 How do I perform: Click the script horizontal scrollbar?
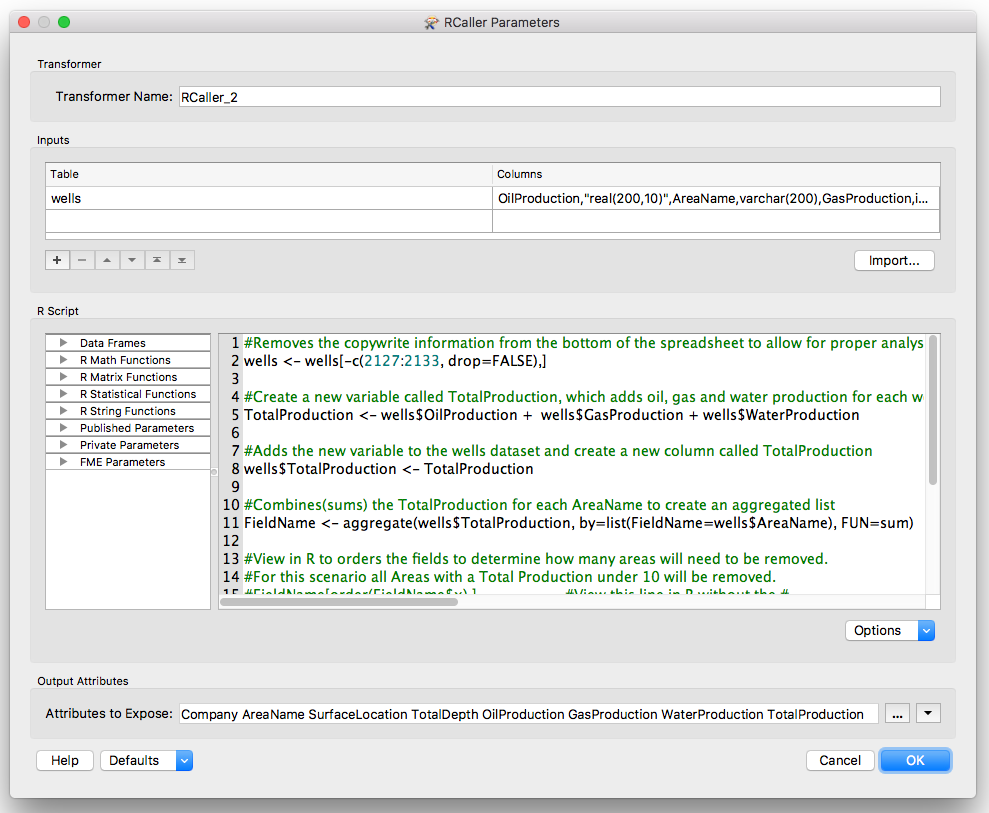click(x=339, y=602)
